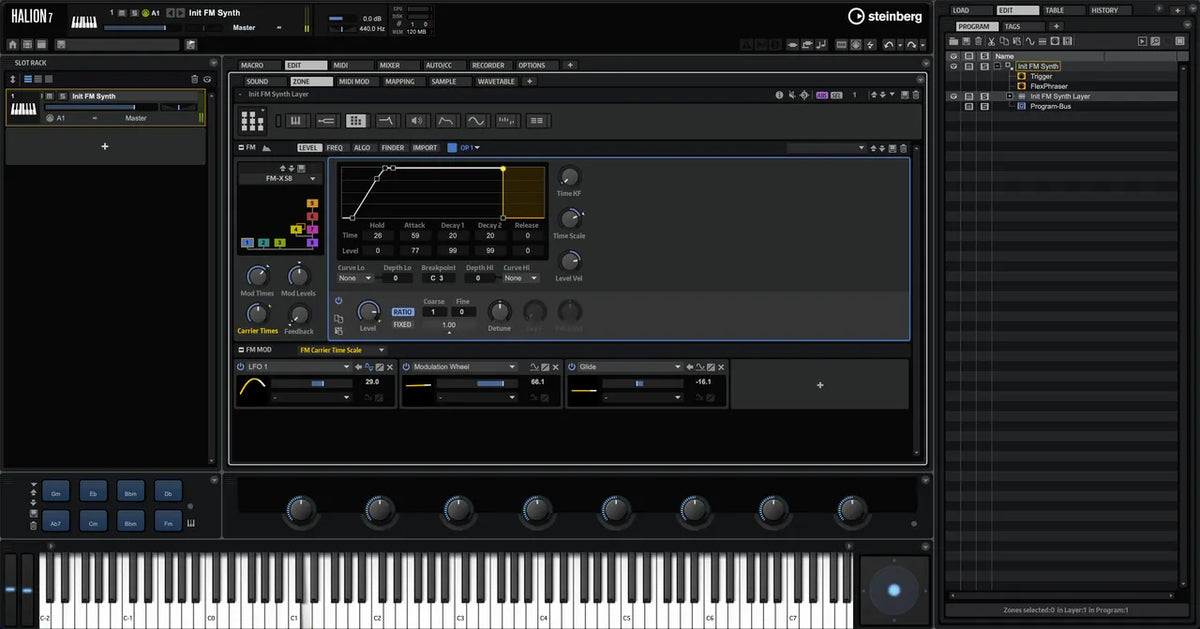The width and height of the screenshot is (1200, 629).
Task: Show the step modulator section icon
Action: [507, 121]
